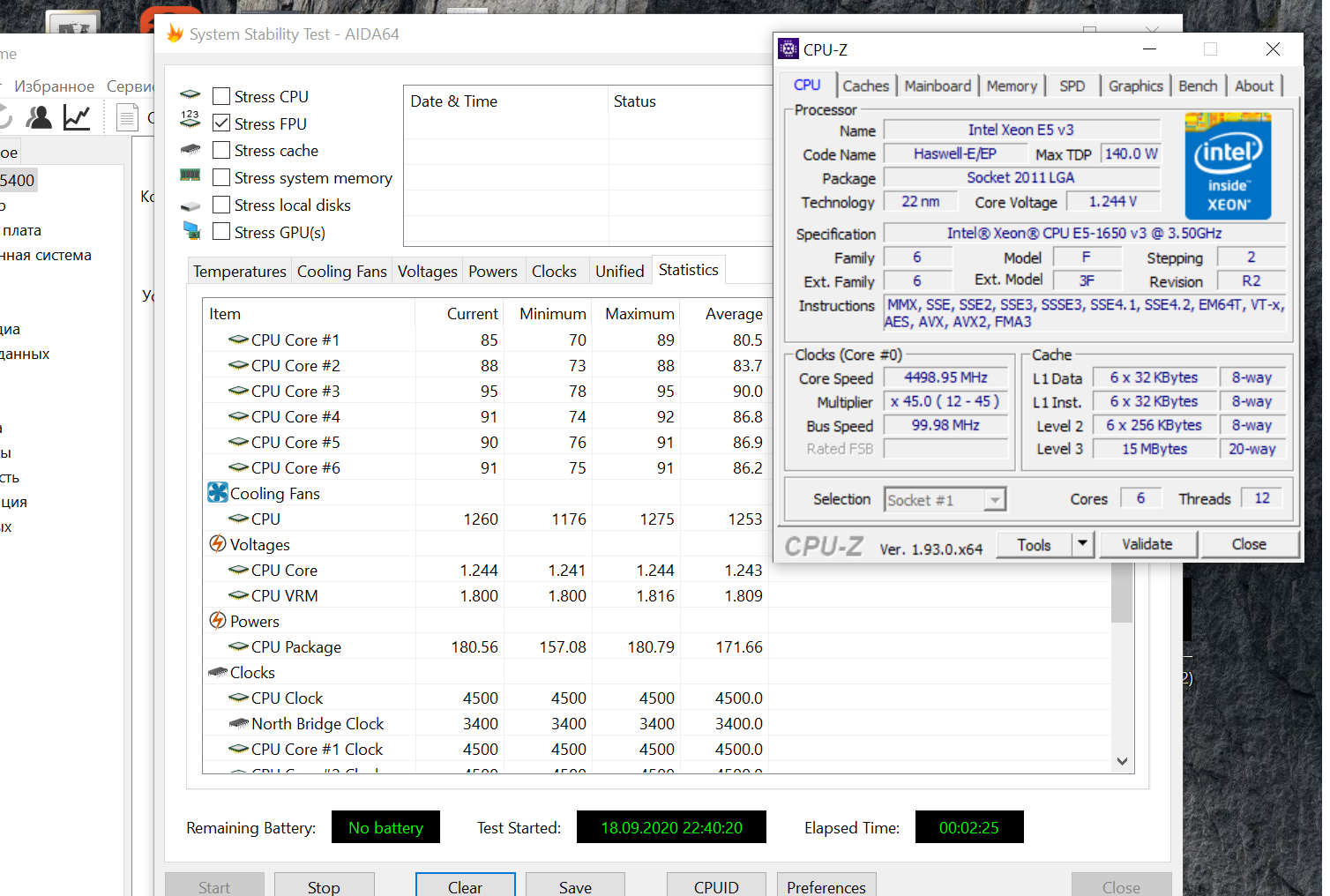Click the Tools button in CPU-Z
Viewport: 1330px width, 896px height.
click(1034, 544)
